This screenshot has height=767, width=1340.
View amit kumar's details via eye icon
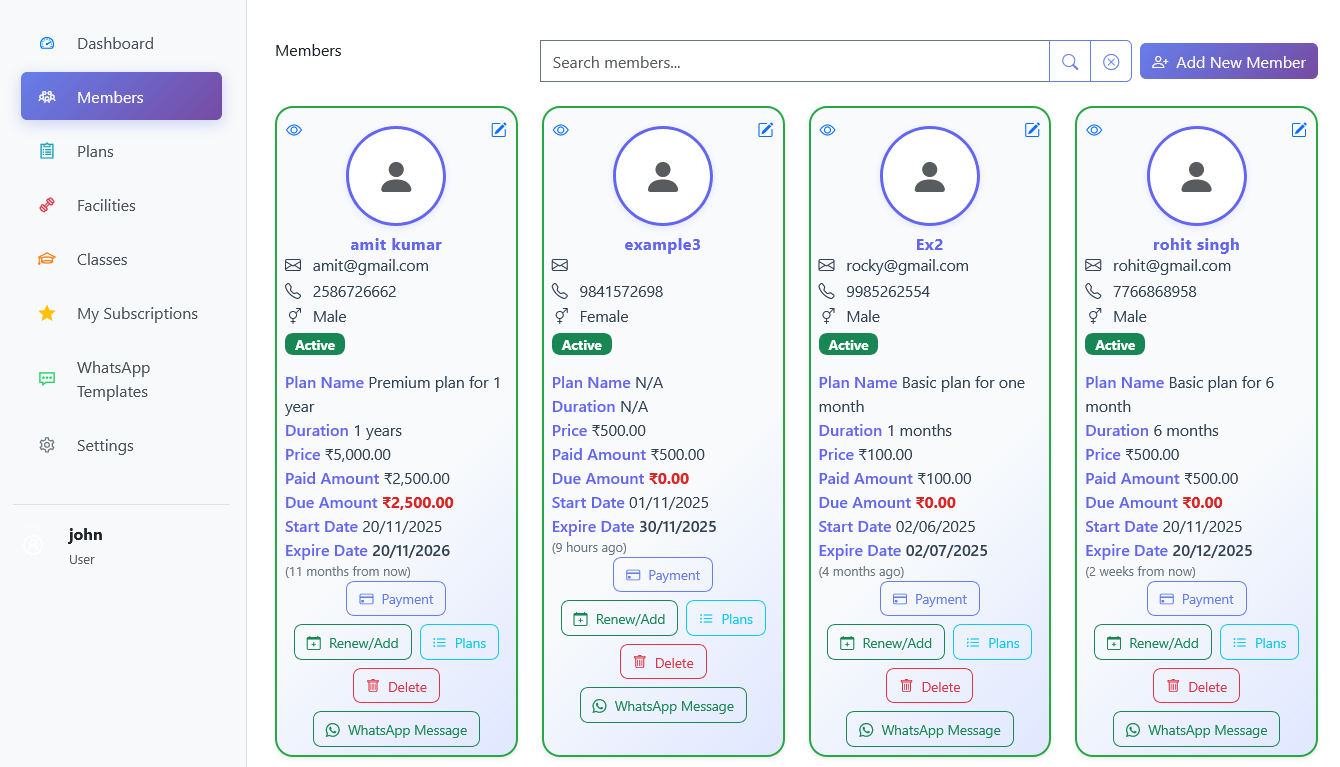294,130
